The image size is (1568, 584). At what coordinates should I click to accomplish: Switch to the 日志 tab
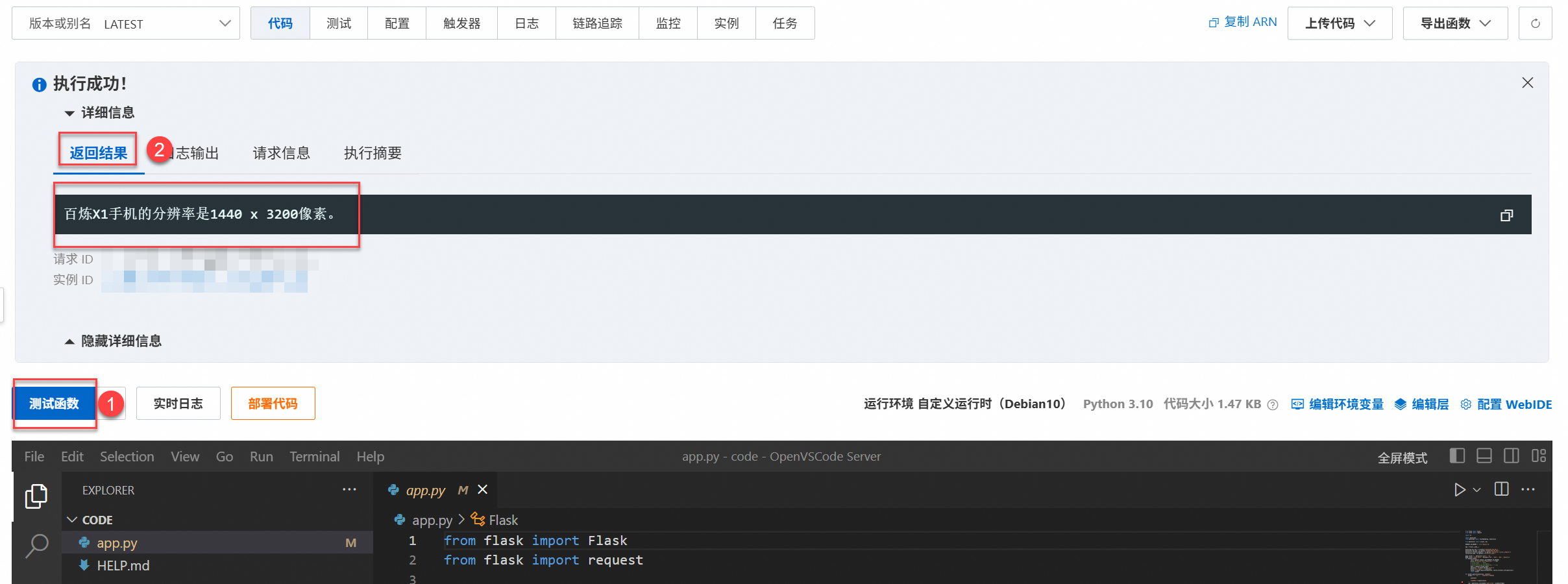tap(527, 23)
